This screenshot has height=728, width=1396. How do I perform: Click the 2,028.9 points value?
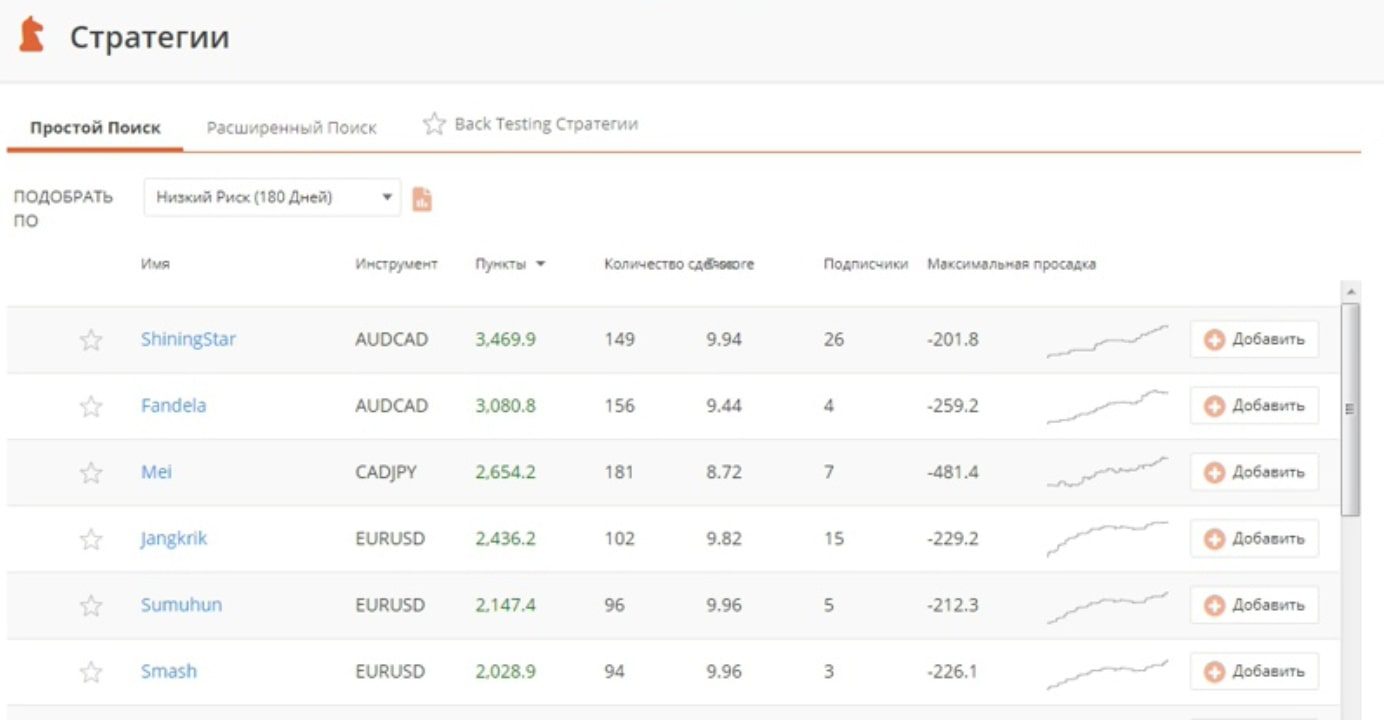[x=505, y=671]
